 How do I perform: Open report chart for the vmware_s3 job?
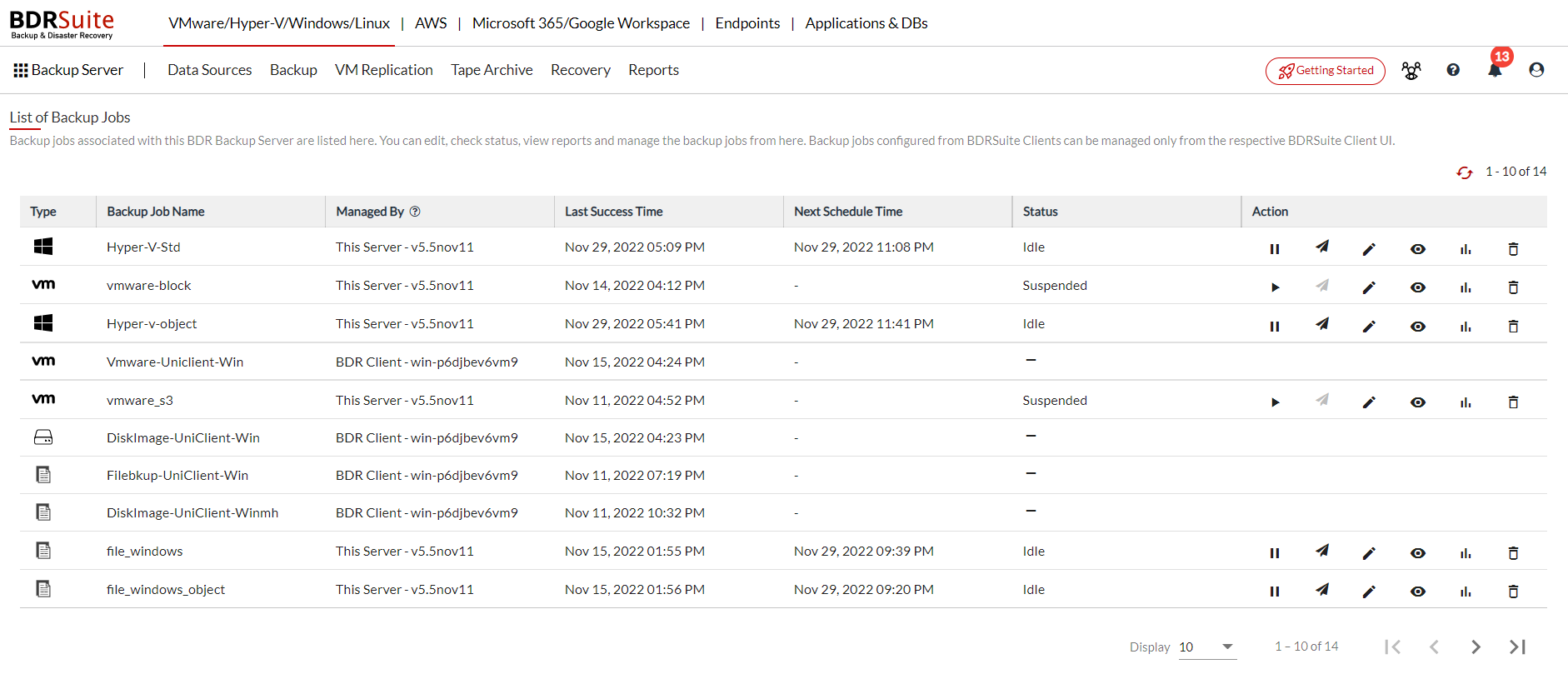pos(1466,402)
